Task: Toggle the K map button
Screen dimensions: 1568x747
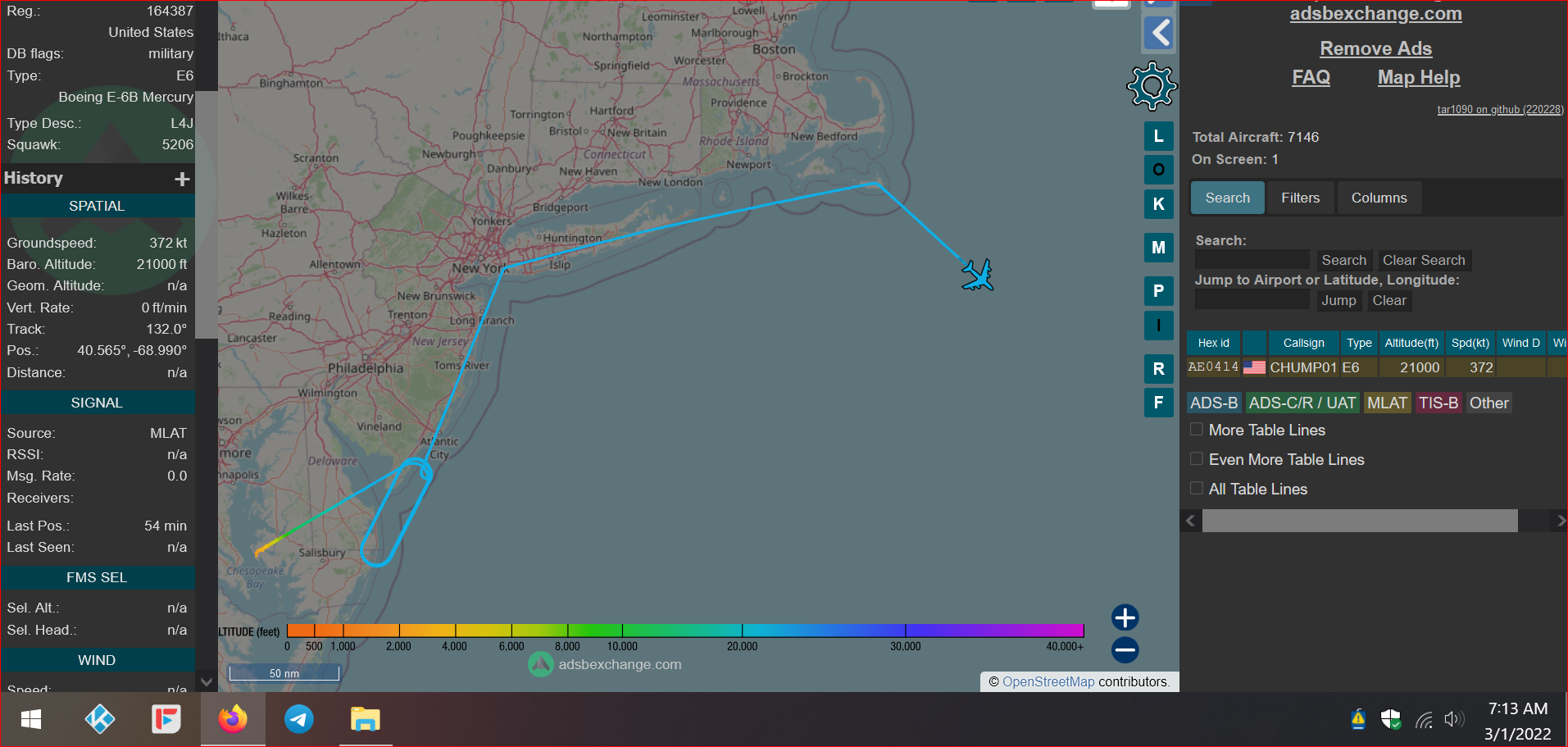Action: pos(1158,204)
